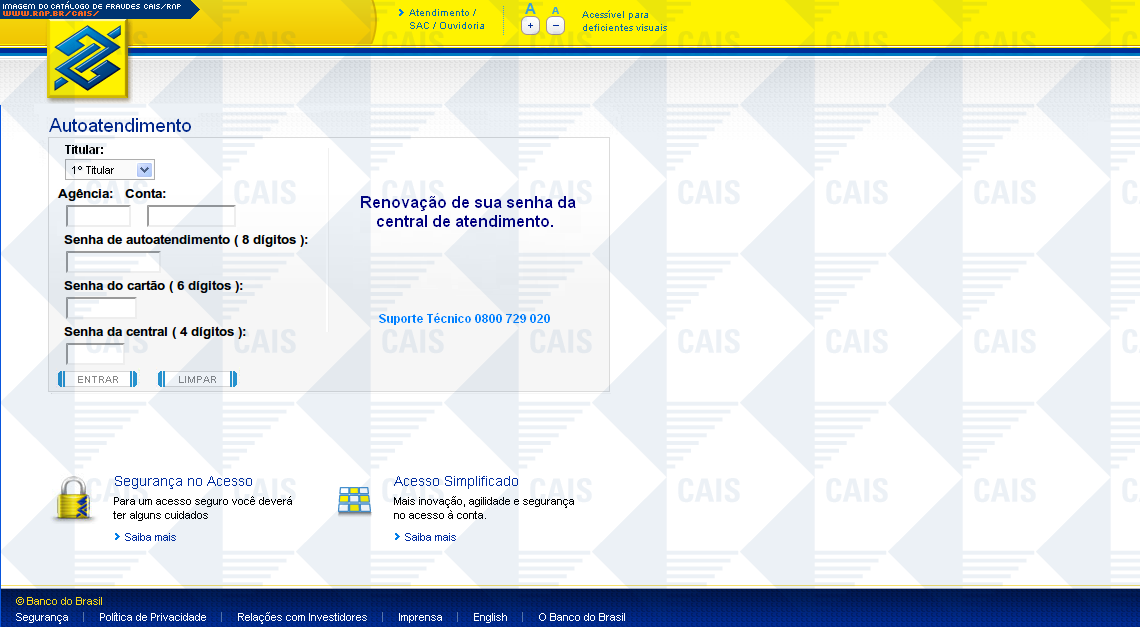
Task: Click the Conta input field
Action: click(191, 216)
